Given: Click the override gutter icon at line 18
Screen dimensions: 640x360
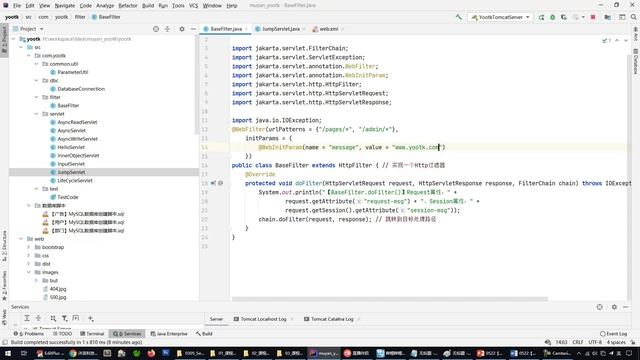Looking at the screenshot, I should pyautogui.click(x=213, y=183).
